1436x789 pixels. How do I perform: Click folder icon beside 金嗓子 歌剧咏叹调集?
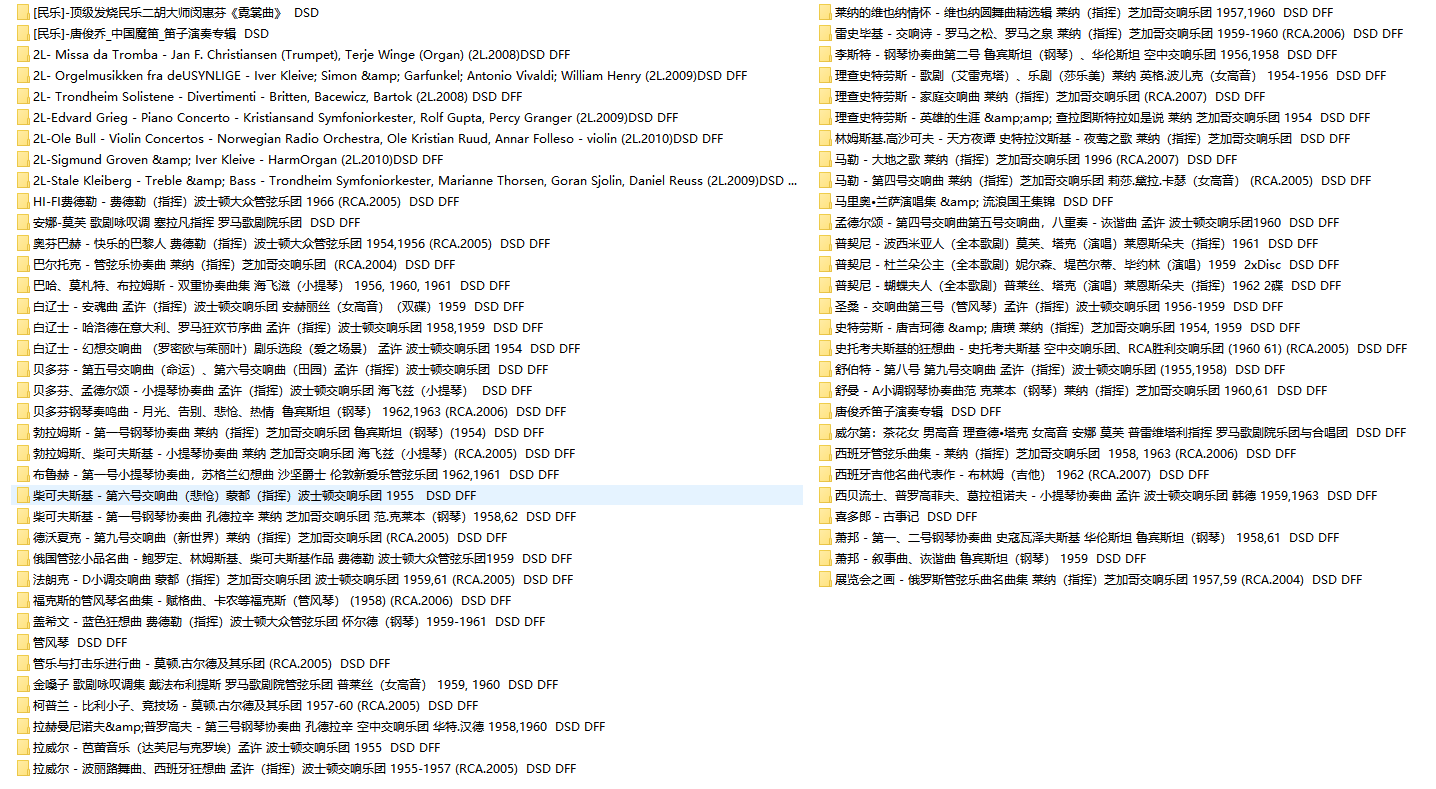[23, 684]
